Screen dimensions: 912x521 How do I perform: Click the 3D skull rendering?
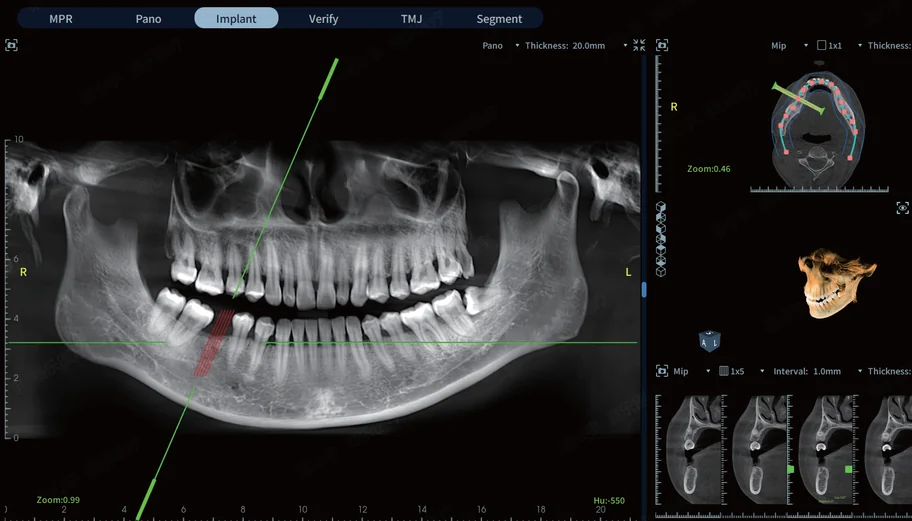pos(836,282)
